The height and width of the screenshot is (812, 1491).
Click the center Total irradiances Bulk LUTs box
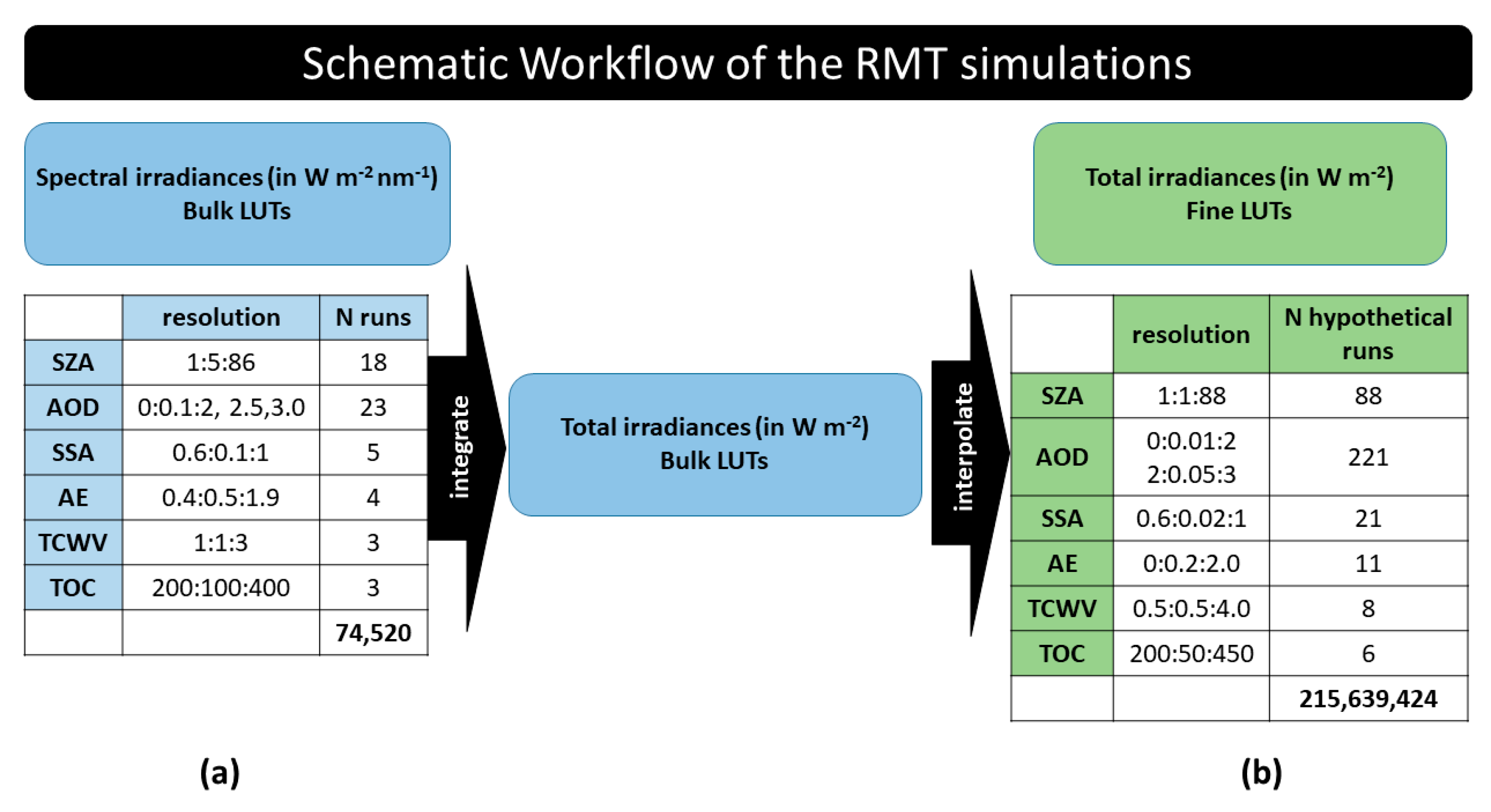pos(715,444)
